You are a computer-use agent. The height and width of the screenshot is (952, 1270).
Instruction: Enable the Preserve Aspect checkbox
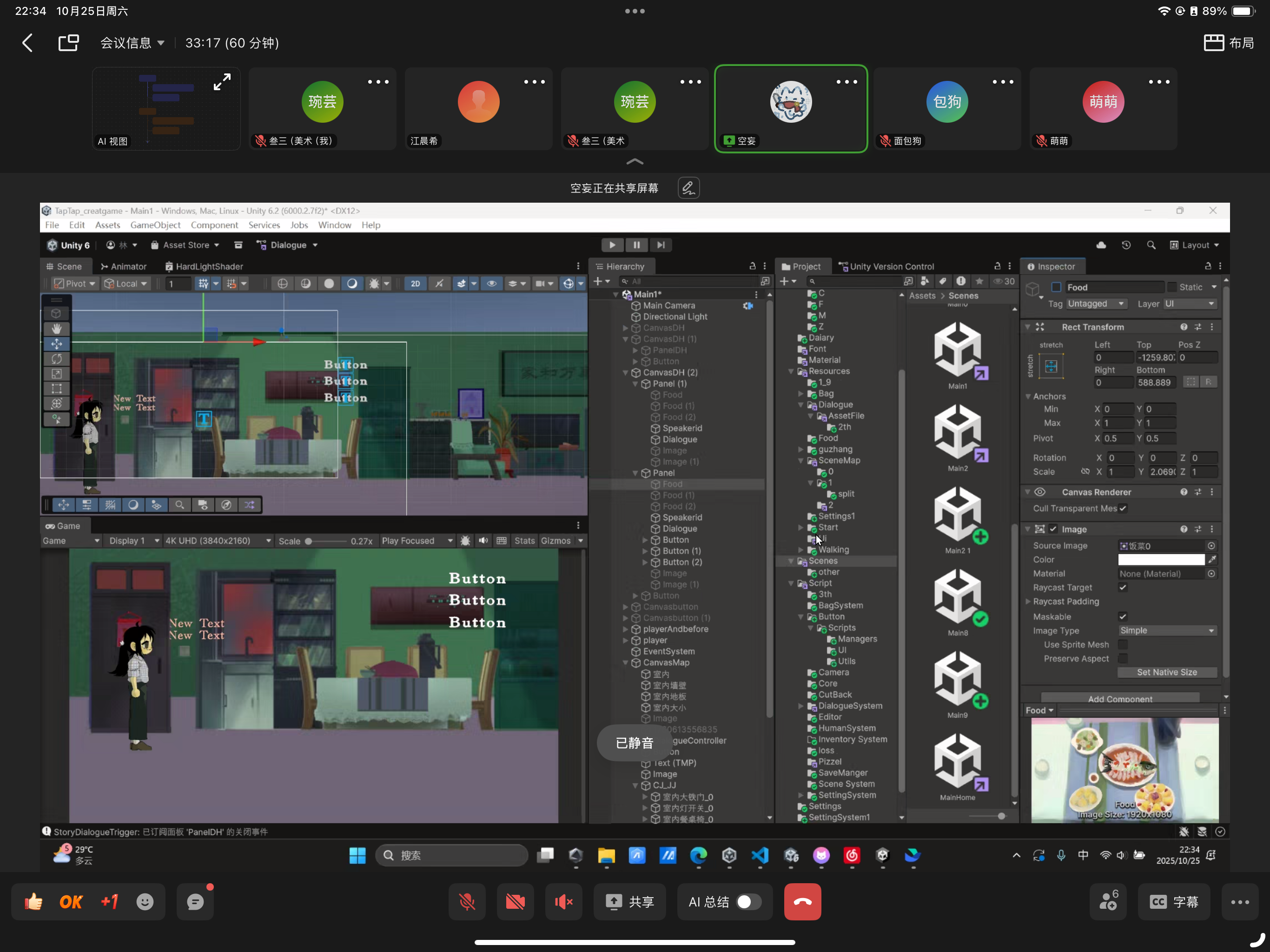point(1123,659)
